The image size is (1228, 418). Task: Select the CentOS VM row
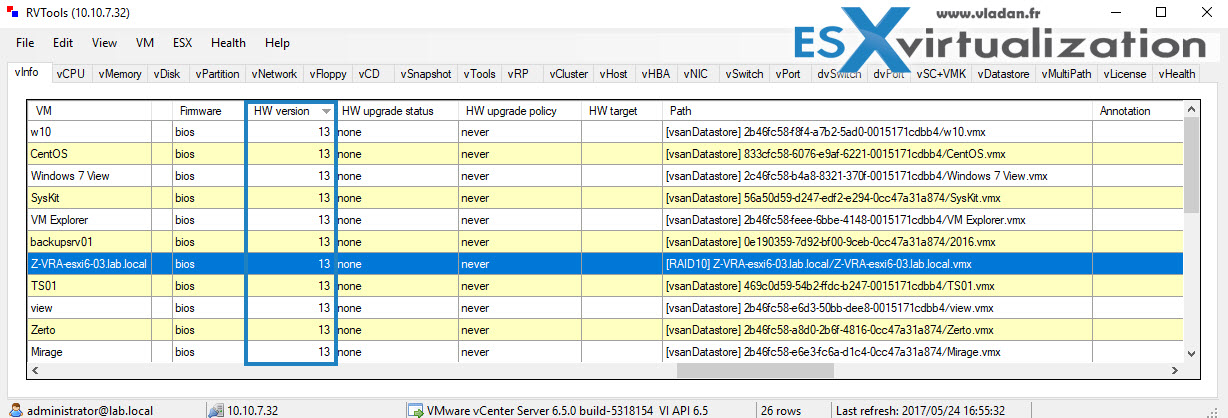pyautogui.click(x=605, y=154)
